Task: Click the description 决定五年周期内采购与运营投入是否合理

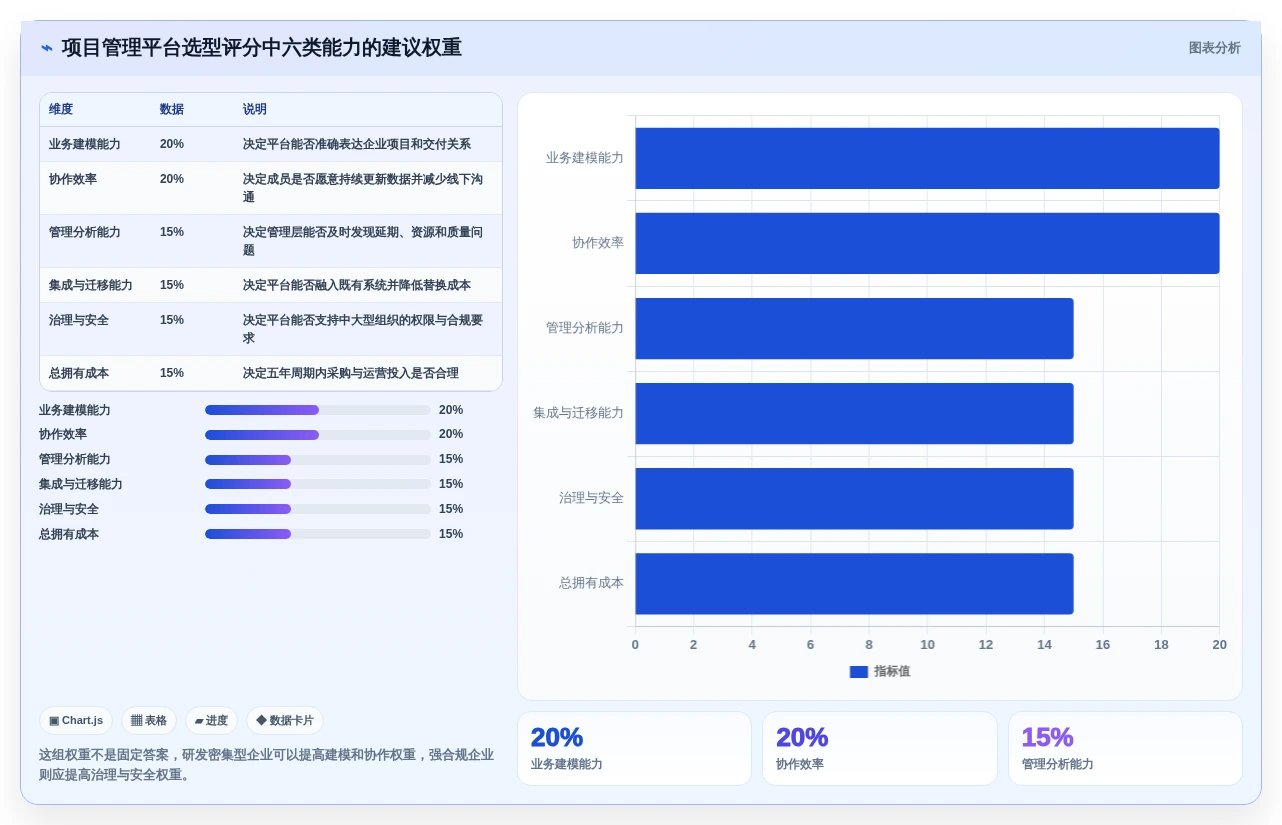Action: coord(351,373)
